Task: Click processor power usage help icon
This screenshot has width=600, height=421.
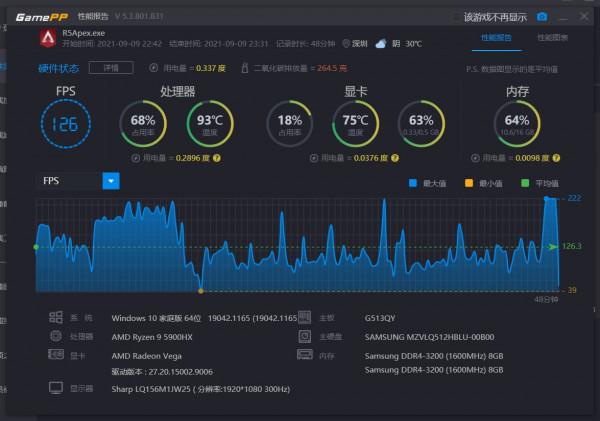Action: click(x=217, y=158)
